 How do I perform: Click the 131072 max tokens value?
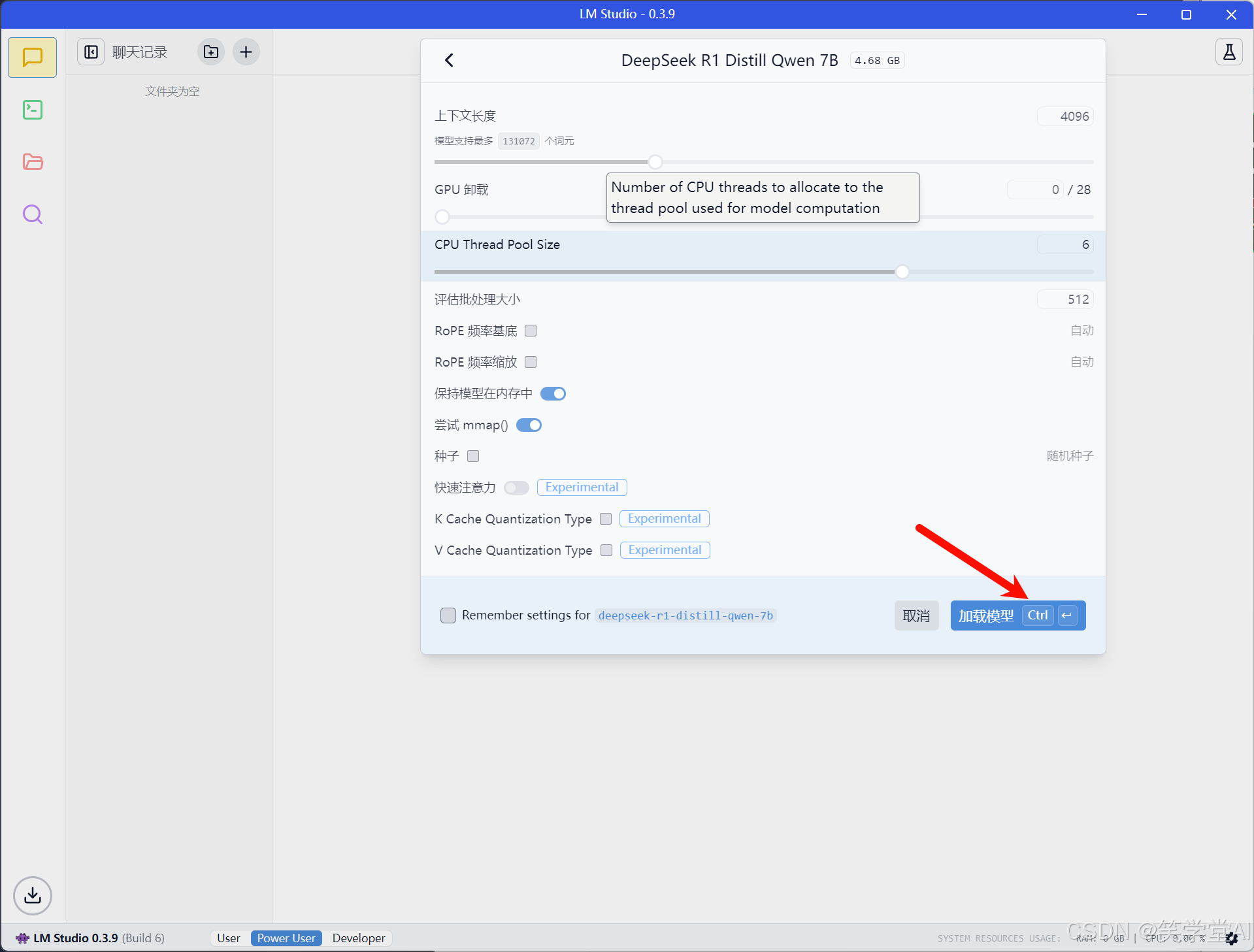[519, 141]
